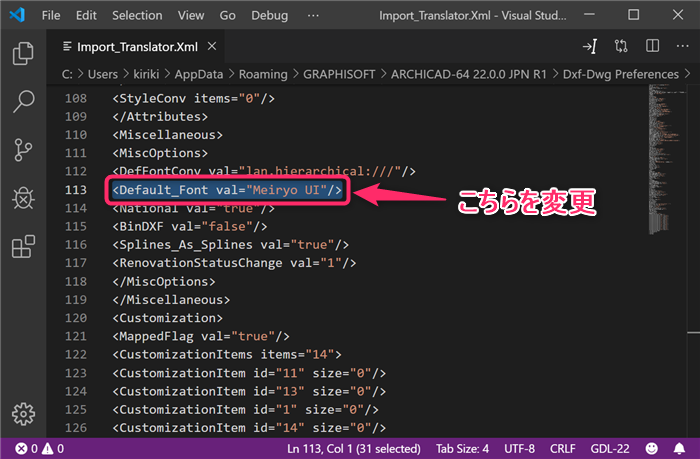
Task: Open the Manage gear icon
Action: [x=23, y=414]
